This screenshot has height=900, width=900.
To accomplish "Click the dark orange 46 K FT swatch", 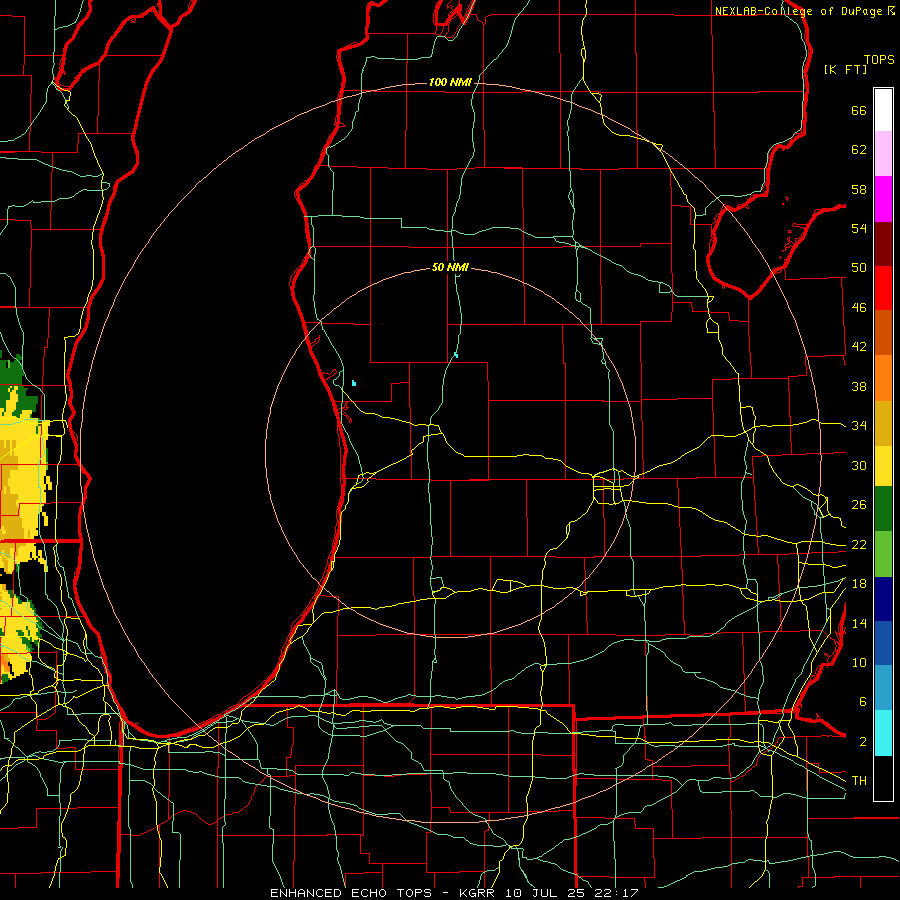I will 883,332.
